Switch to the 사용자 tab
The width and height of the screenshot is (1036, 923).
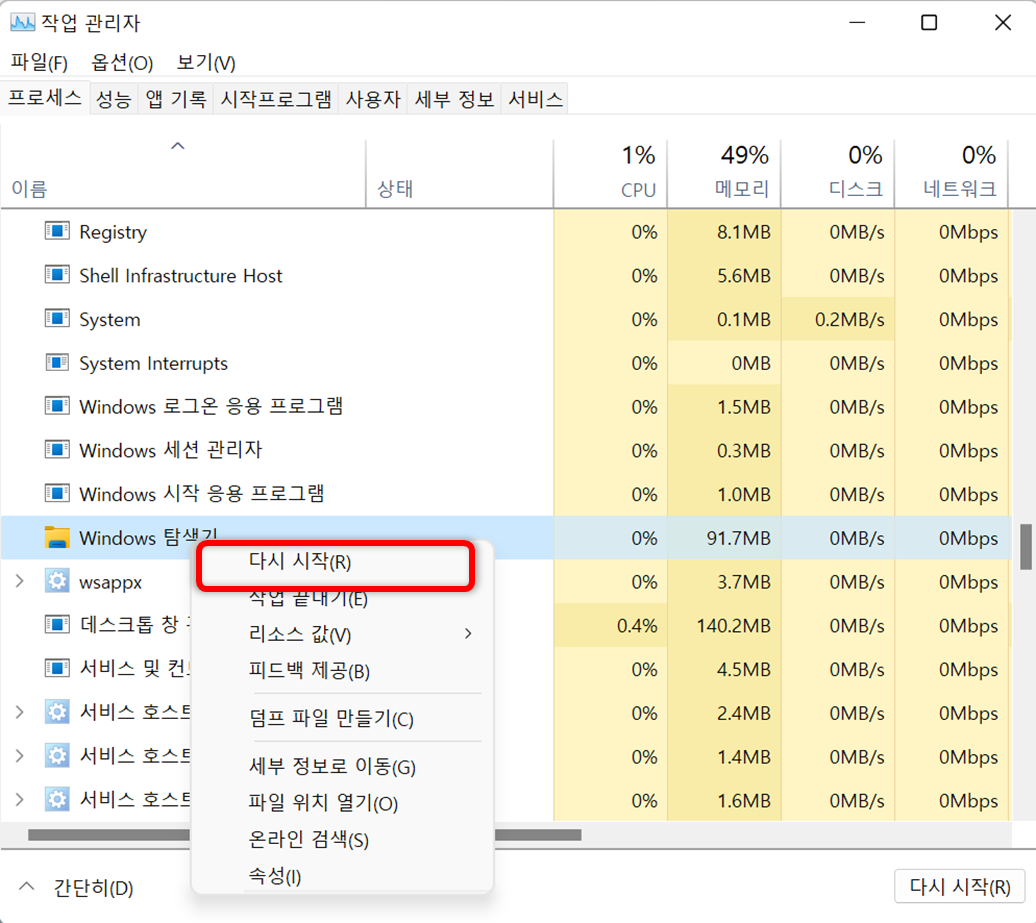tap(373, 99)
